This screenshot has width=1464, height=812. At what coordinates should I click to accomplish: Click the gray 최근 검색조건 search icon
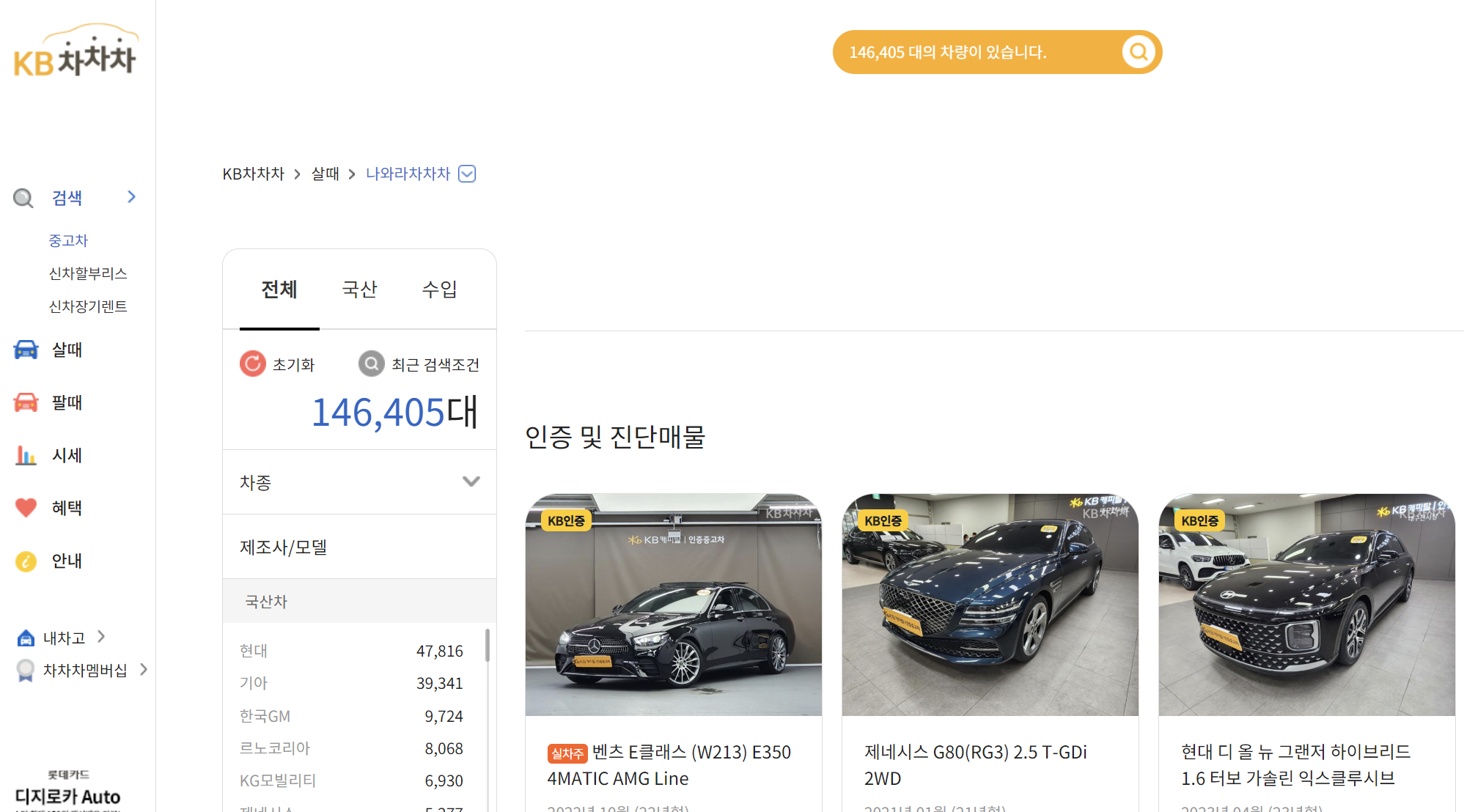tap(372, 363)
